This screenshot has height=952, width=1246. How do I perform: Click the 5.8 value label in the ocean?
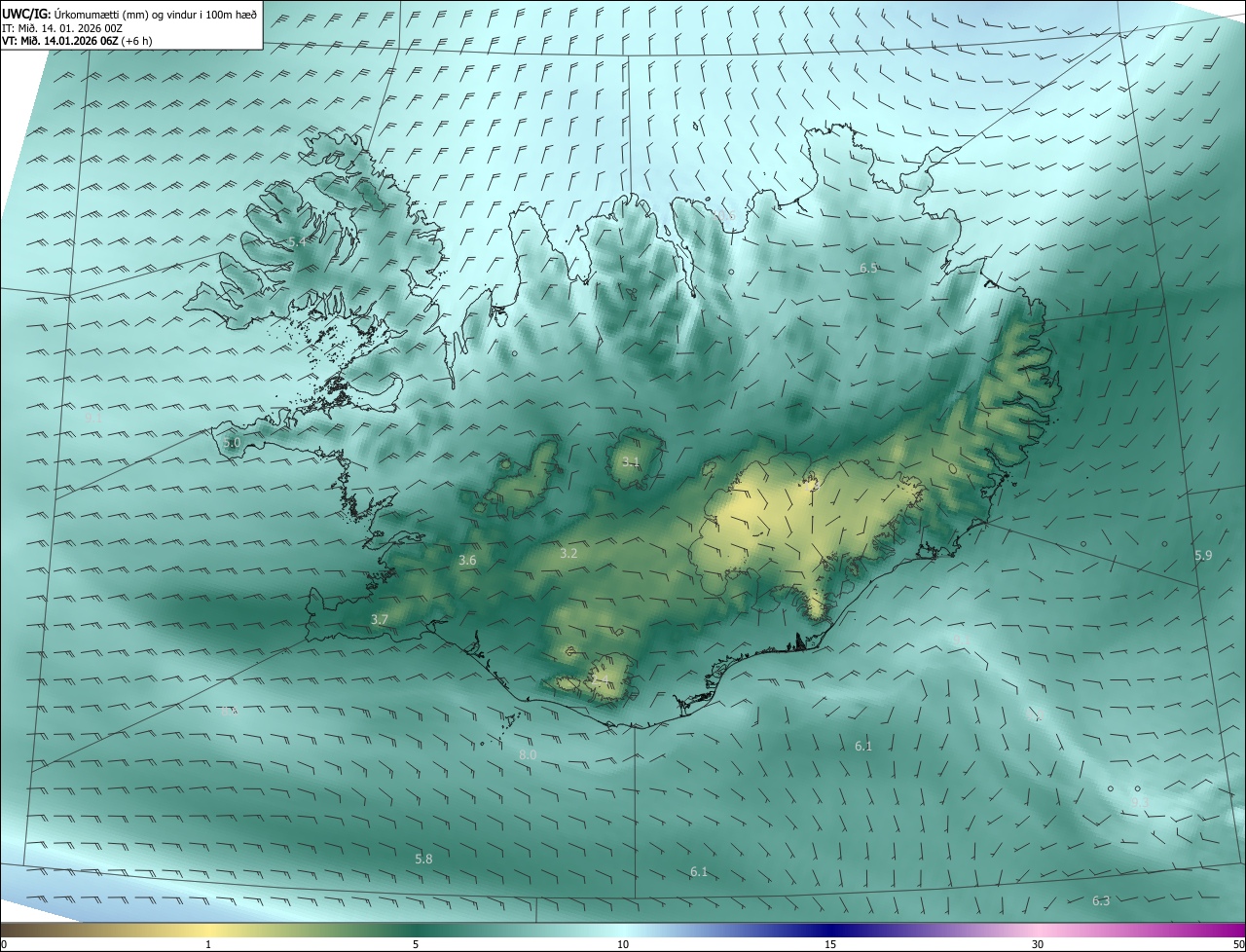pyautogui.click(x=423, y=859)
